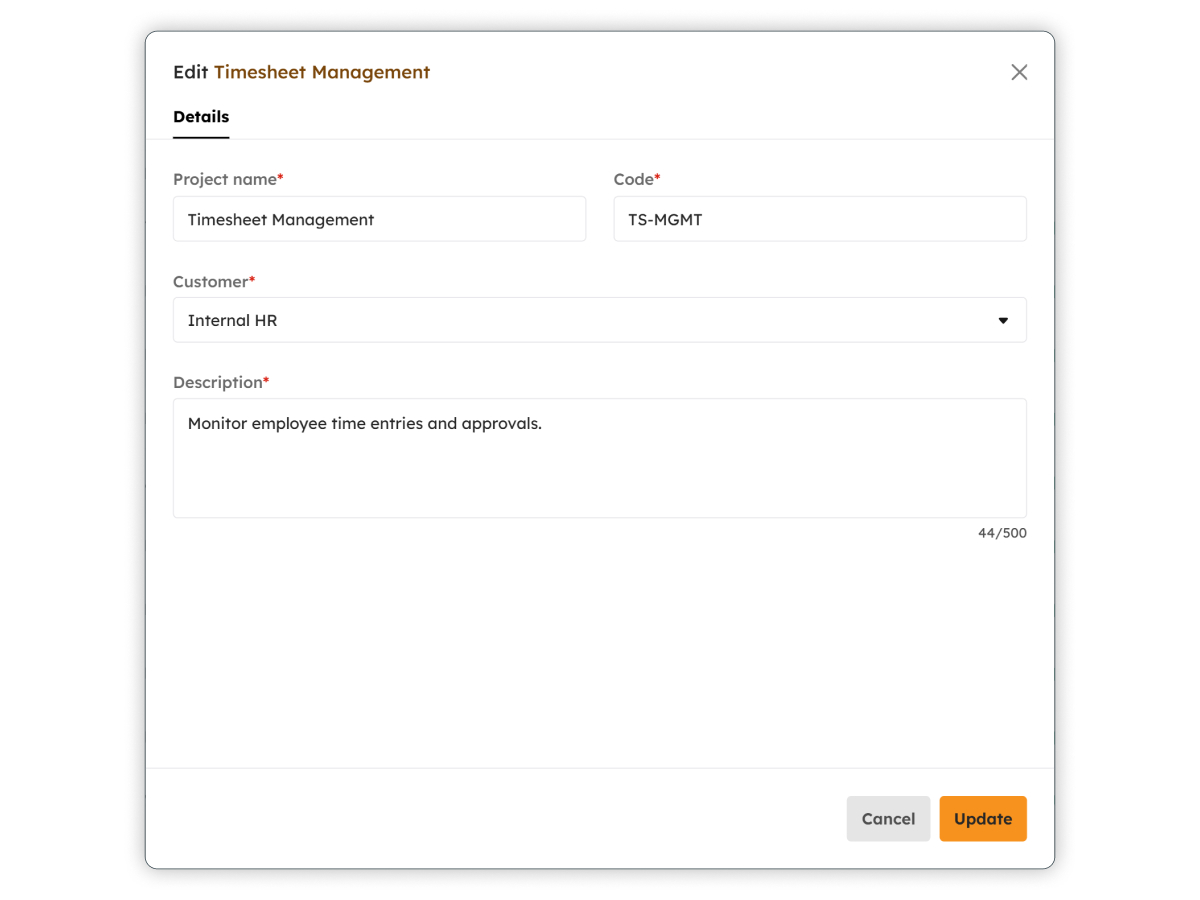This screenshot has height=900, width=1200.
Task: Click into the Code field containing TS-MGMT
Action: pyautogui.click(x=820, y=219)
